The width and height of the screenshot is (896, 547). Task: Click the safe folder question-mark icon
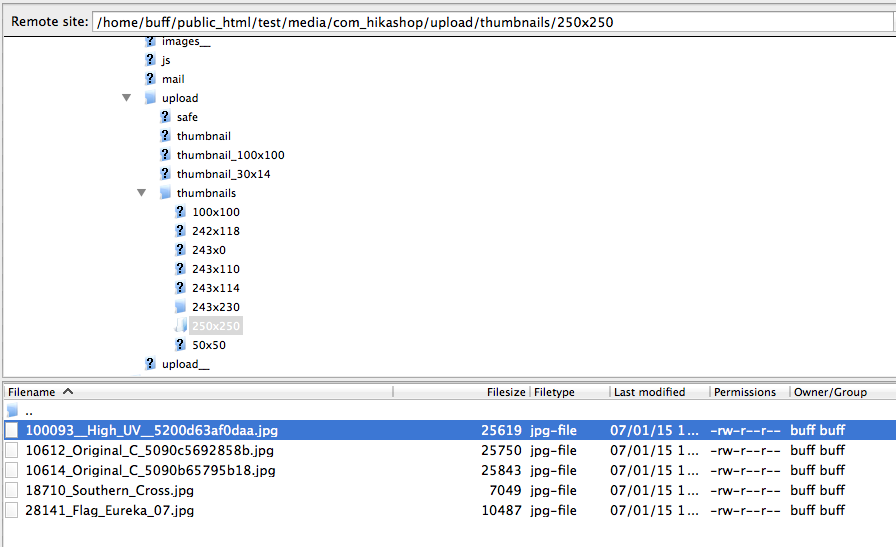click(x=165, y=117)
